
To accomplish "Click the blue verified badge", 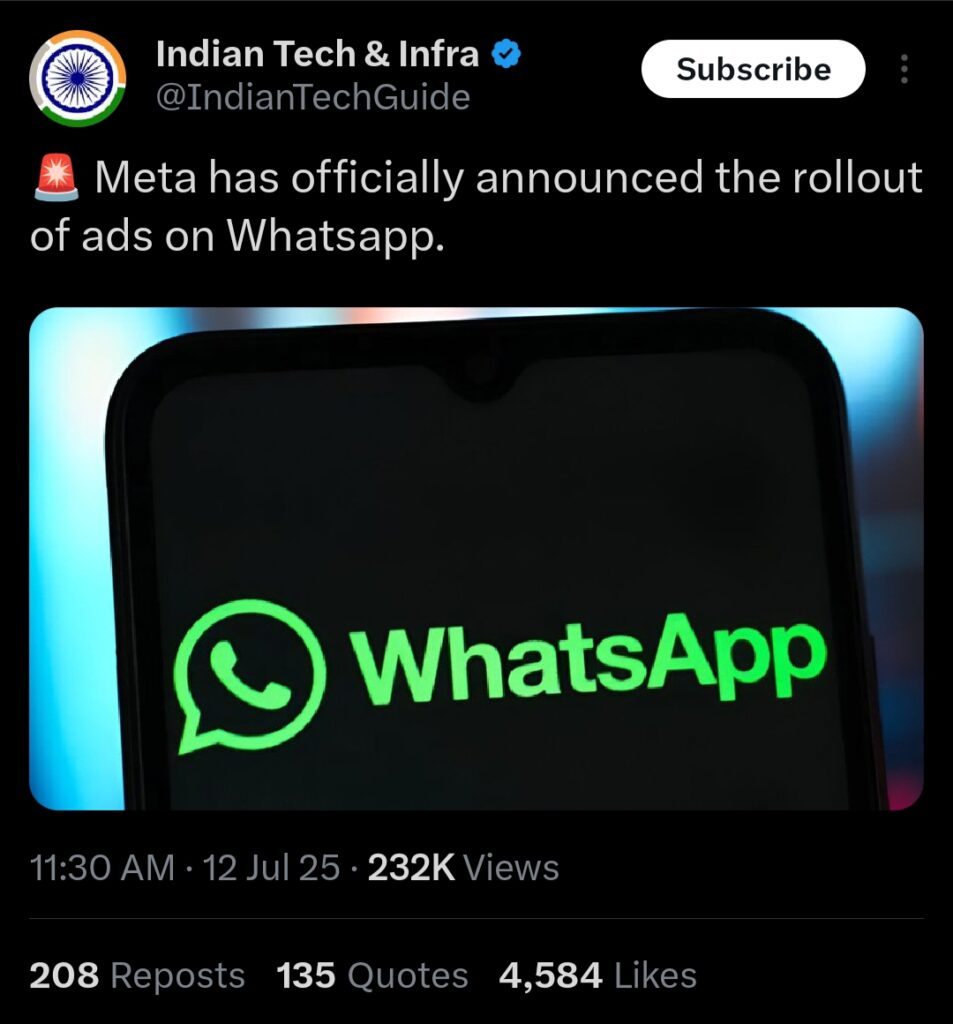I will coord(506,54).
